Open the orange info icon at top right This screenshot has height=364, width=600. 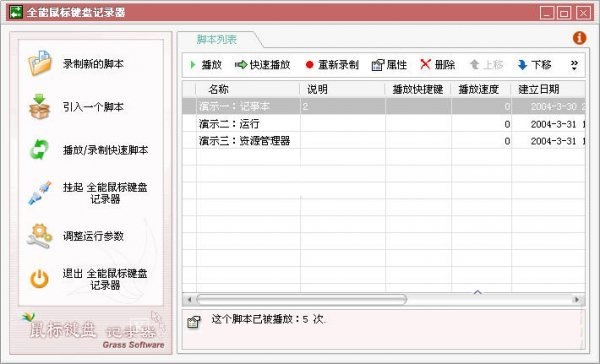[579, 38]
